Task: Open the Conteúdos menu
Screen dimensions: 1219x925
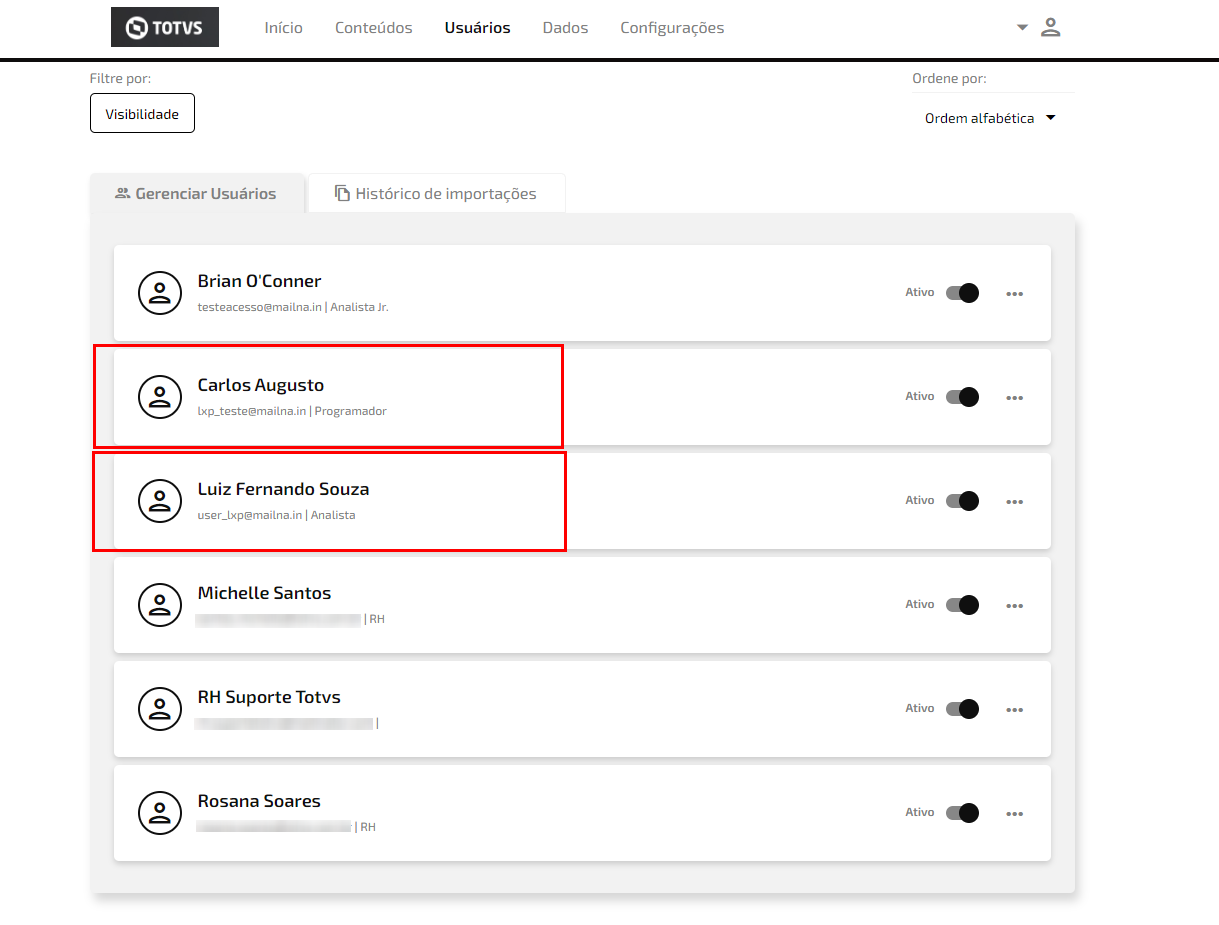Action: point(374,28)
